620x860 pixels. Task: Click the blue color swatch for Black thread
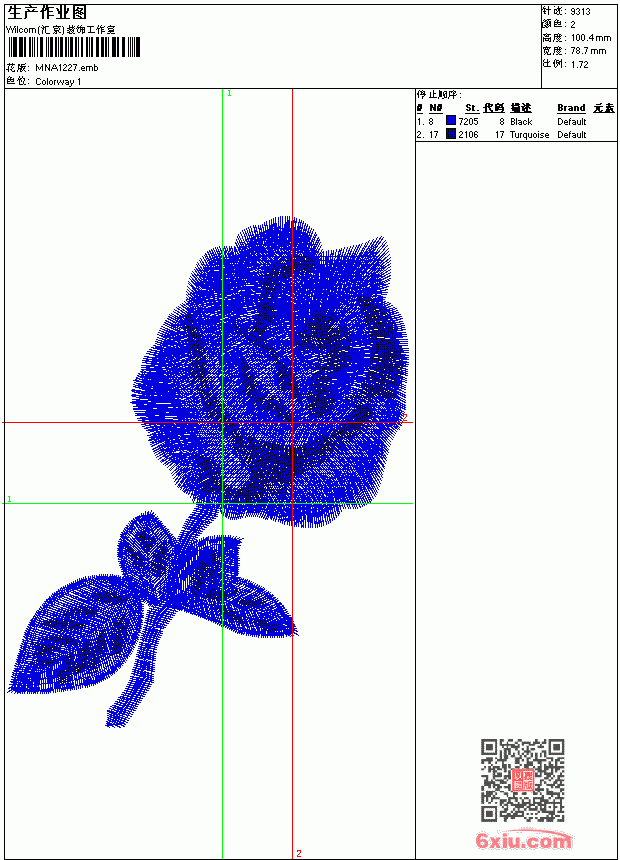(451, 121)
